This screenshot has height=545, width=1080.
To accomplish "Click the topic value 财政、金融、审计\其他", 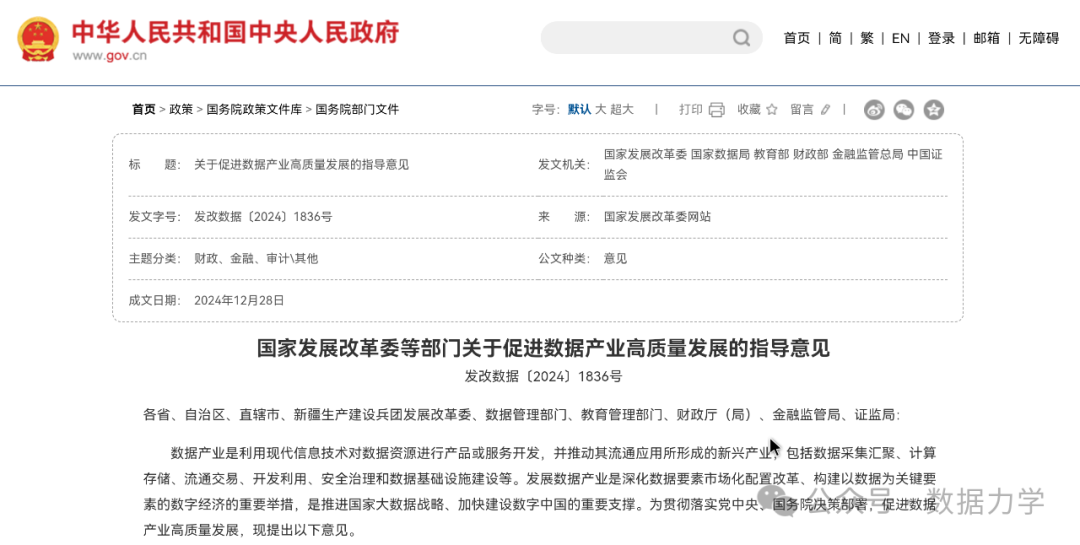I will tap(256, 259).
